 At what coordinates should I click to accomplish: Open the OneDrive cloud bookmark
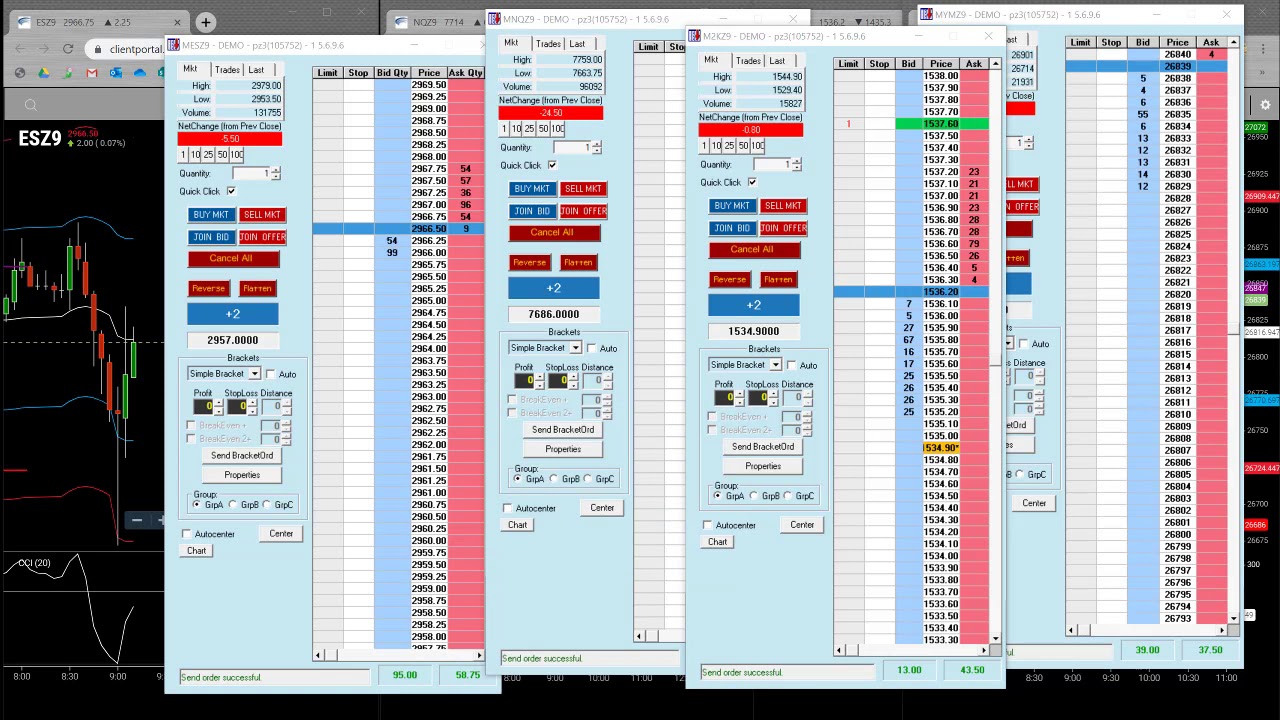tap(140, 73)
